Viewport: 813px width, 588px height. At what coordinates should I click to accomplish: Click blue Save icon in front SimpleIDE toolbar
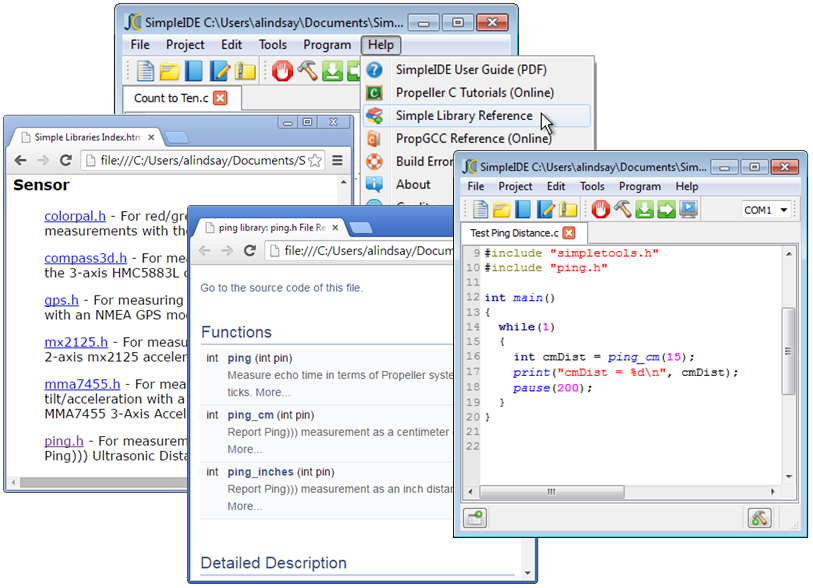(x=523, y=209)
